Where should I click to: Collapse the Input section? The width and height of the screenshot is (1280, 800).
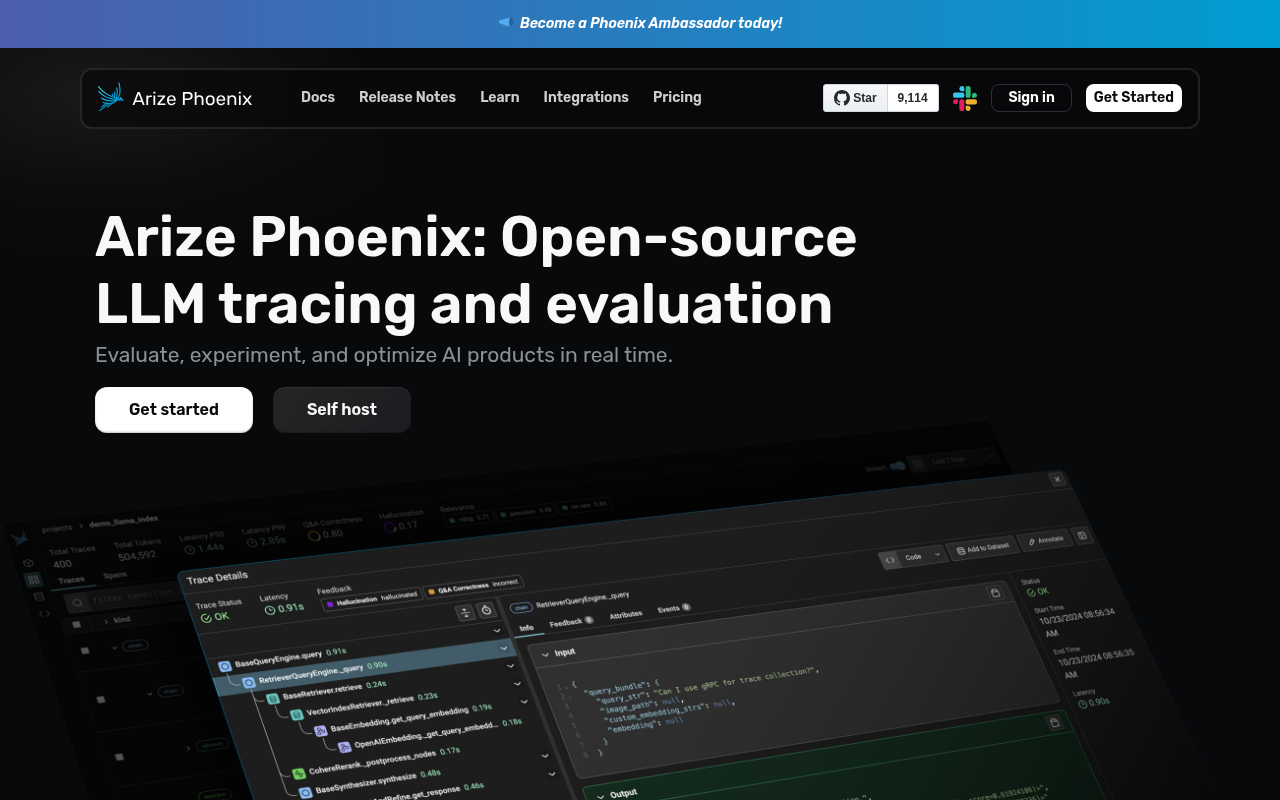coord(545,653)
